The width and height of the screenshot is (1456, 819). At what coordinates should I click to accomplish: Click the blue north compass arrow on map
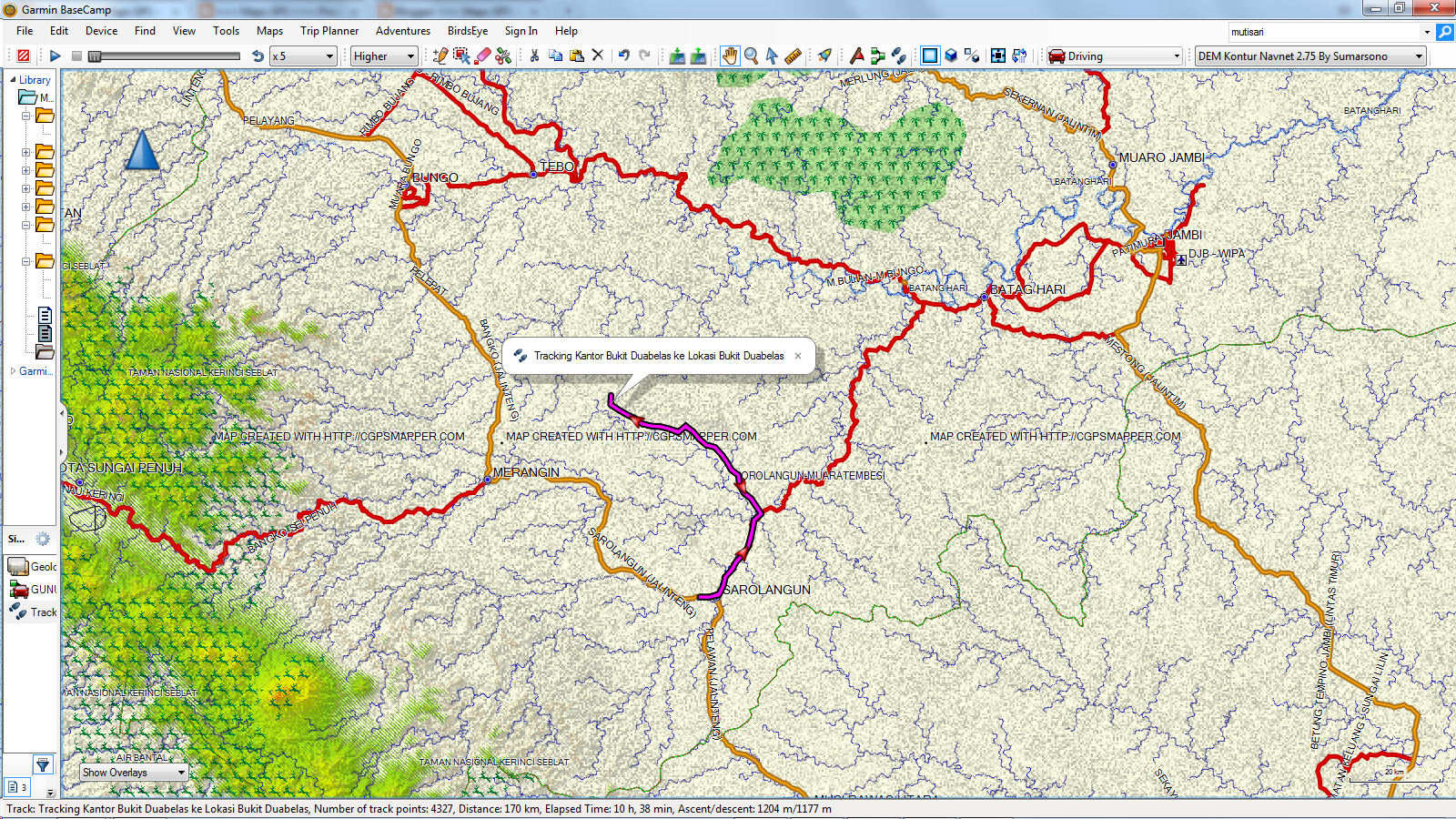click(142, 150)
